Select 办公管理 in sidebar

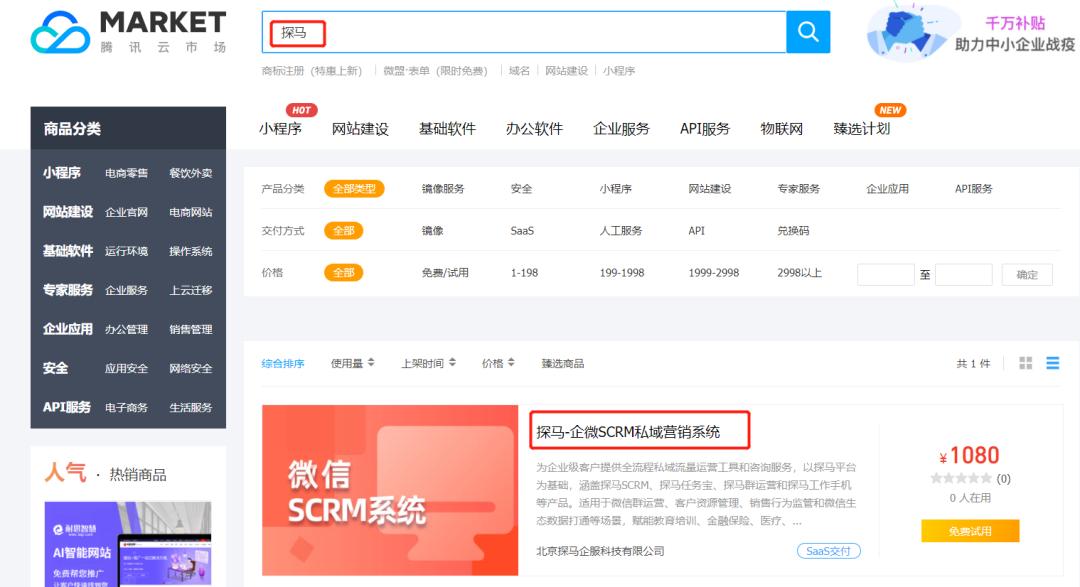click(x=126, y=329)
